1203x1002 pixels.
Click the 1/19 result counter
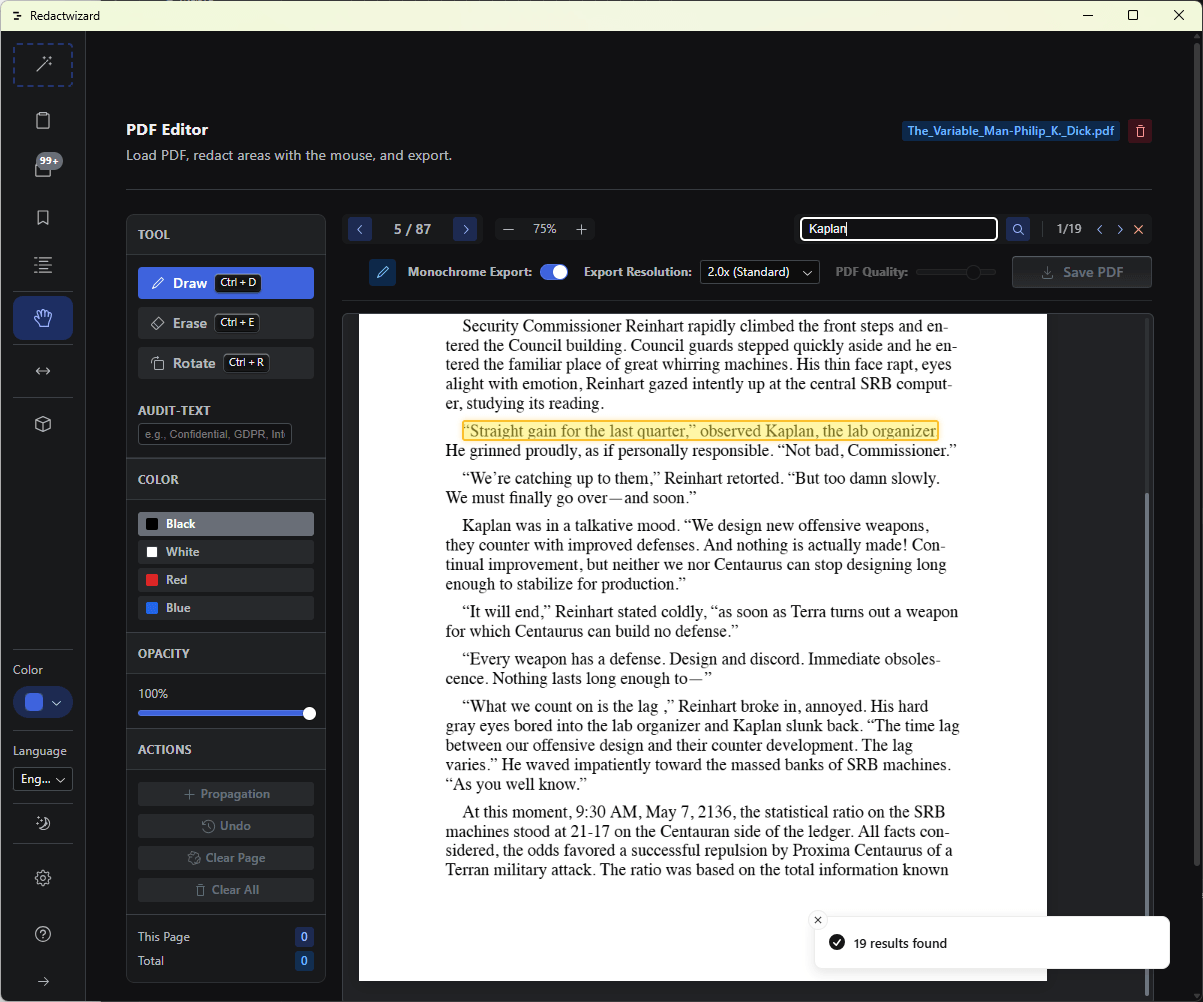(x=1069, y=229)
